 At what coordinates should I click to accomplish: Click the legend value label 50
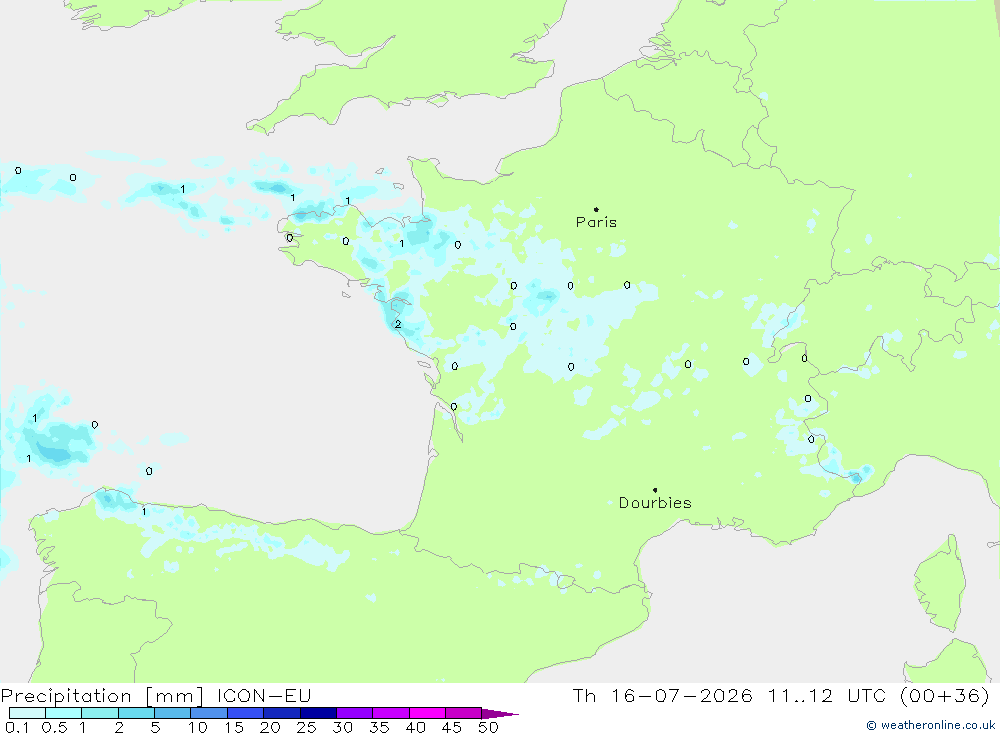(x=489, y=727)
